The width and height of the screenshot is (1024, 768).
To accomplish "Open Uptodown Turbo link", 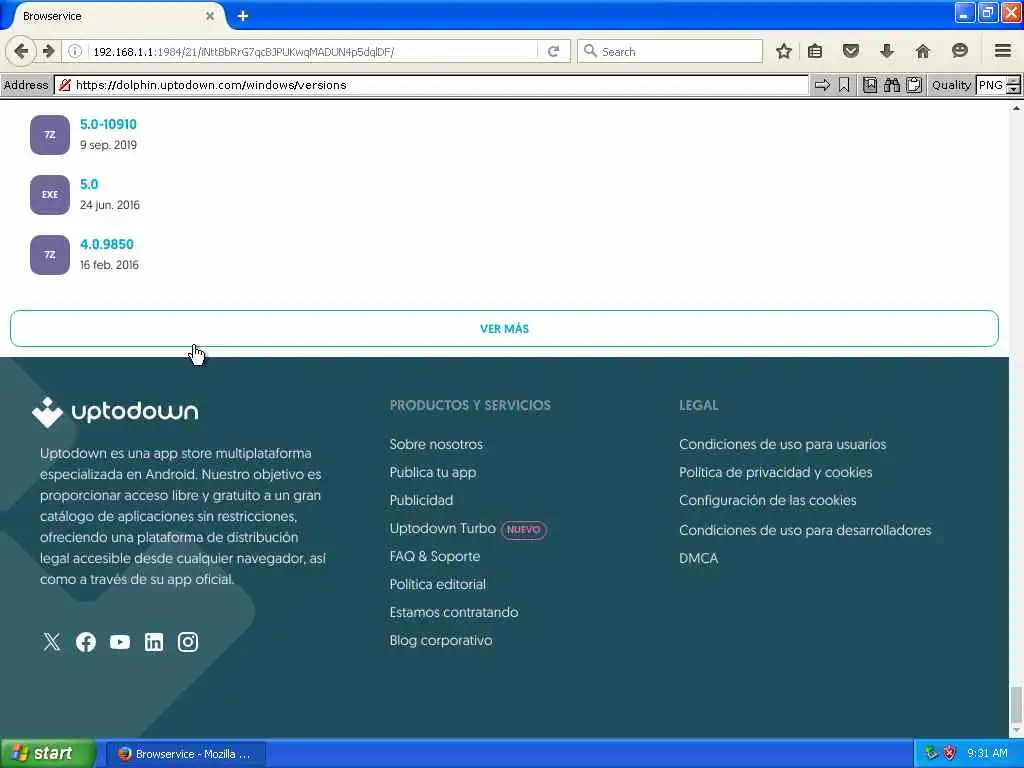I will tap(443, 528).
